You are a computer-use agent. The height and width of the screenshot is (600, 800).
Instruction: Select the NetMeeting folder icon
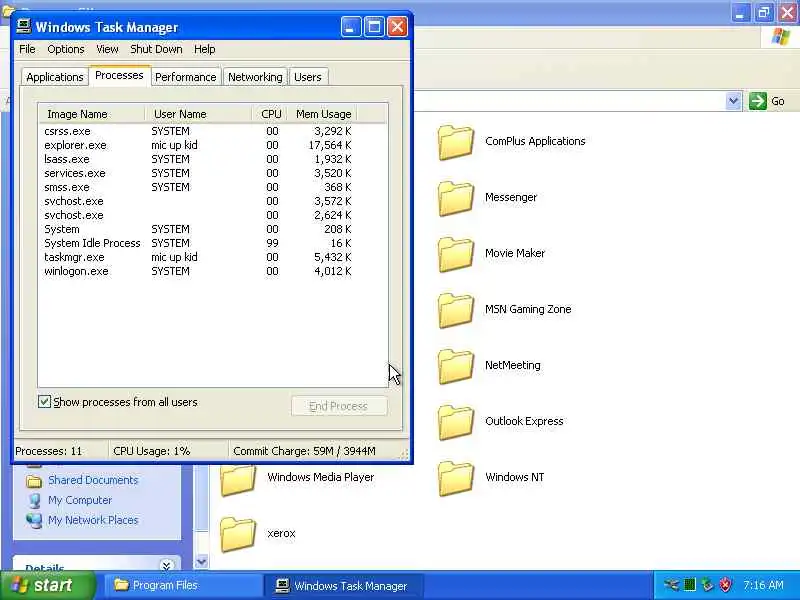[x=456, y=366]
